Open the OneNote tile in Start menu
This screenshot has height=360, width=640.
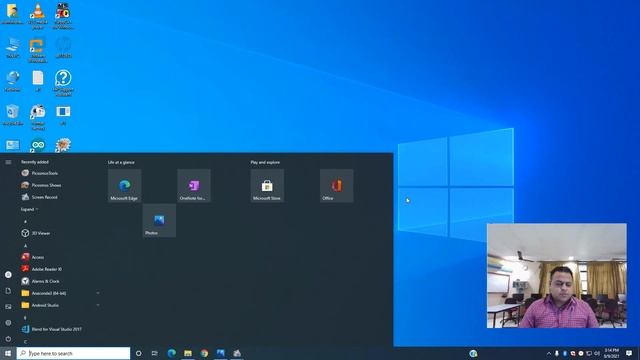tap(194, 186)
